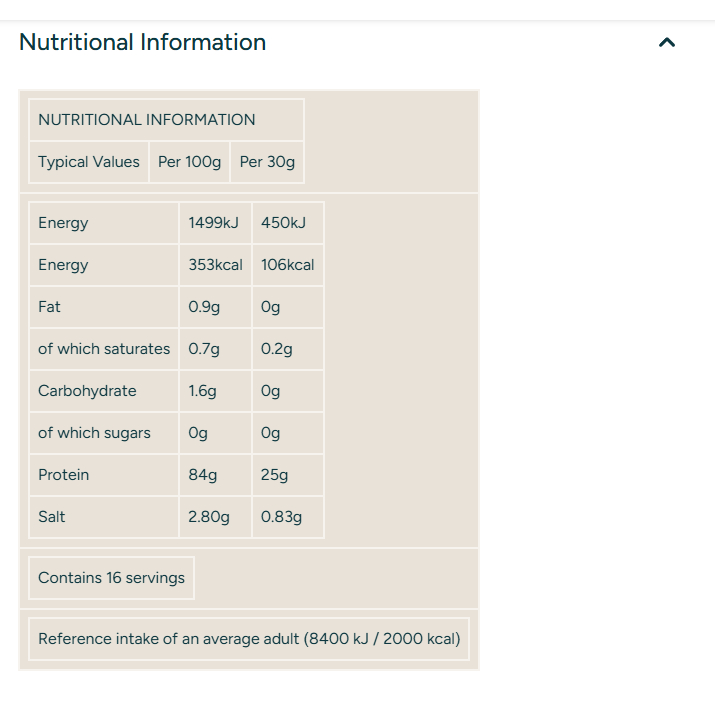Select the 1499kJ energy value
Image resolution: width=715 pixels, height=715 pixels.
(x=215, y=223)
